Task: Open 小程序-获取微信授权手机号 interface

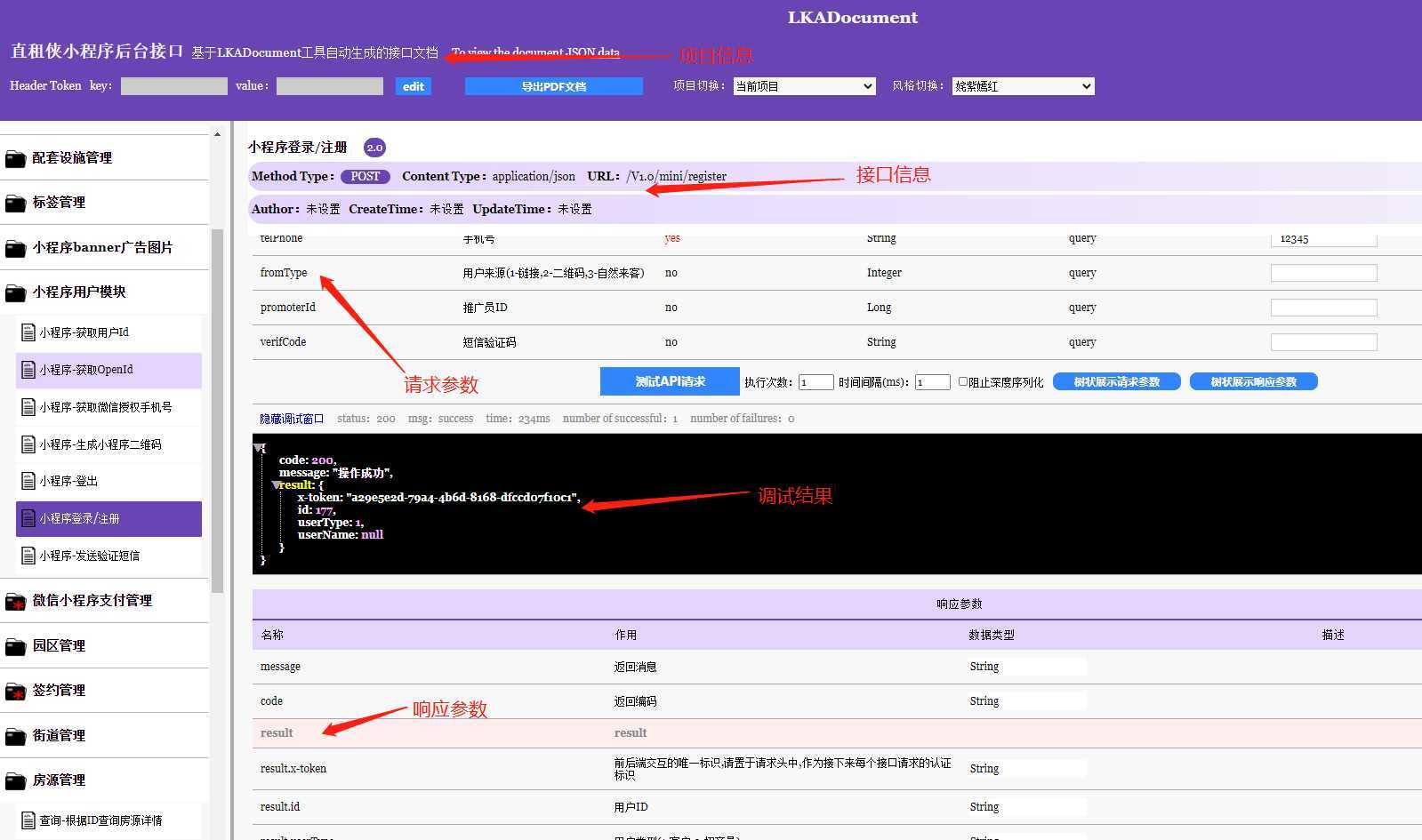Action: point(108,407)
